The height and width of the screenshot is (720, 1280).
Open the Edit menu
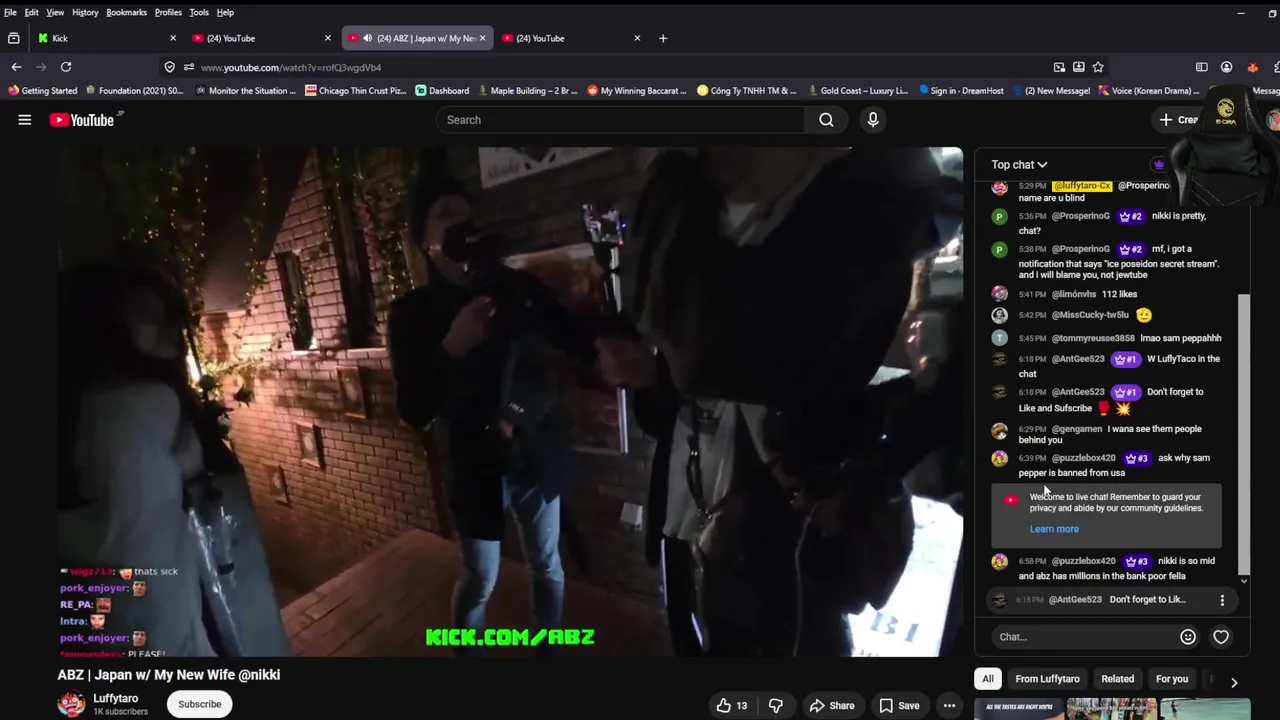tap(32, 12)
